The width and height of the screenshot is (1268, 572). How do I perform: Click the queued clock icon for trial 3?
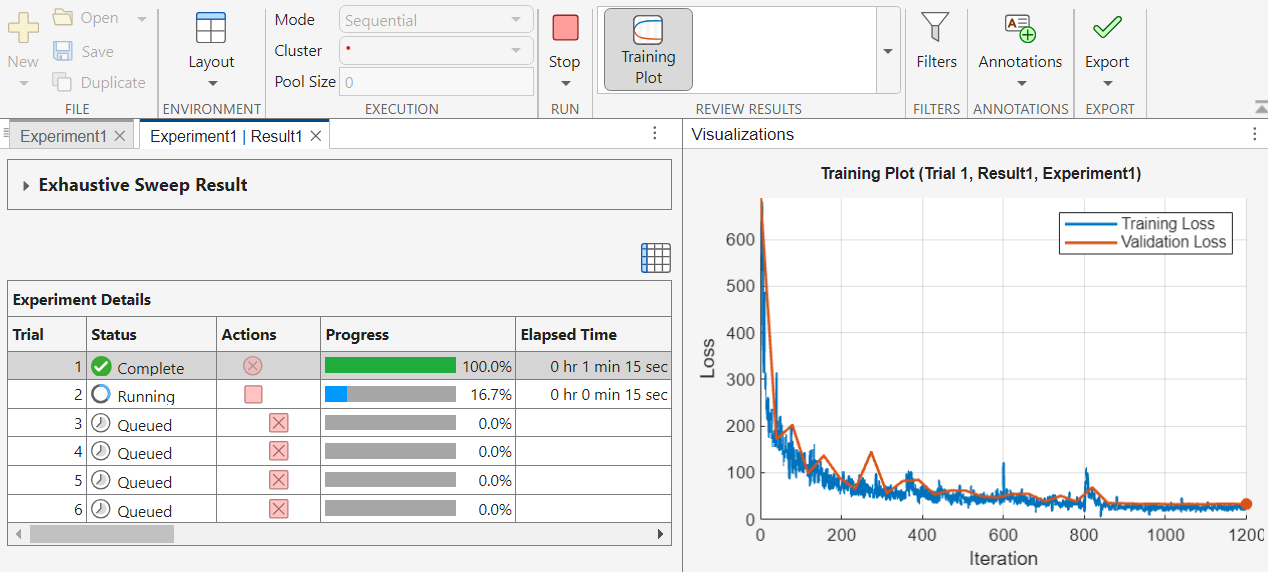[x=101, y=423]
